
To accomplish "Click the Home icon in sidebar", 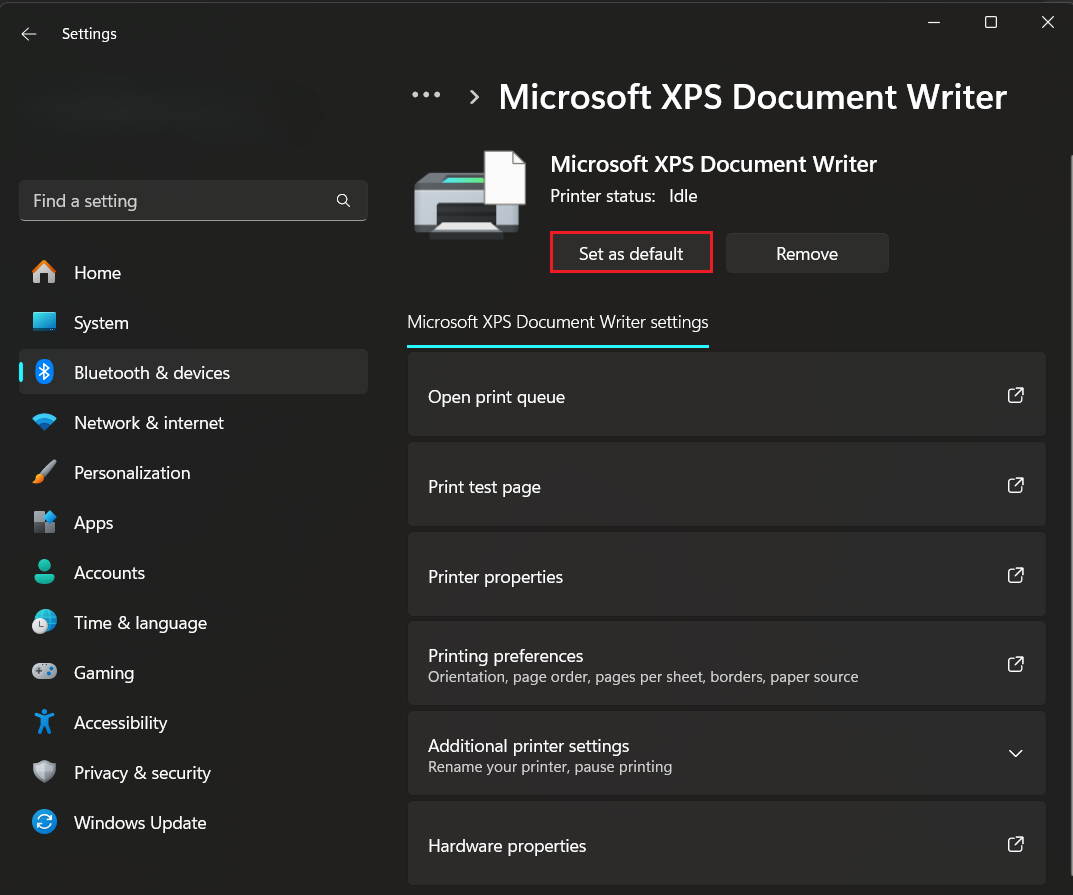I will tap(44, 272).
